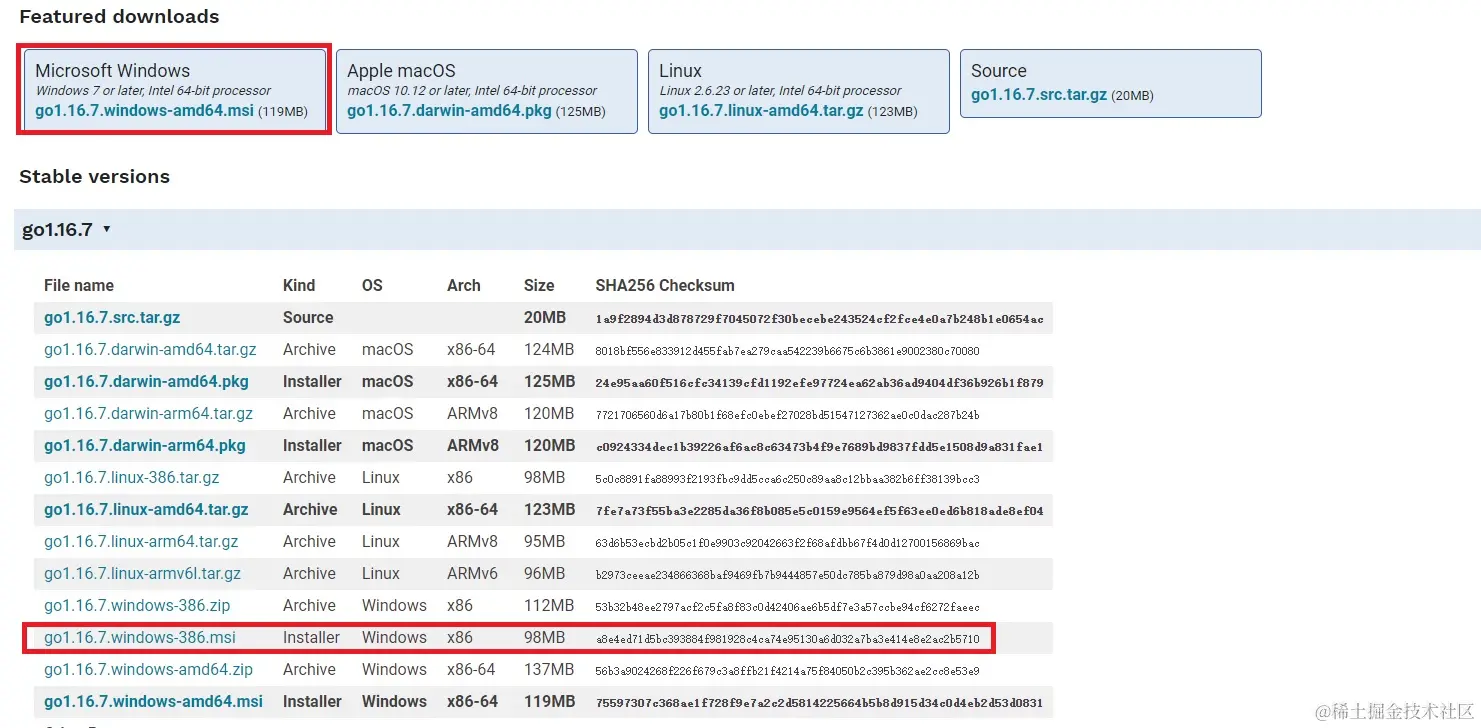This screenshot has width=1481, height=728.
Task: Select the 'File name' column header
Action: [79, 285]
